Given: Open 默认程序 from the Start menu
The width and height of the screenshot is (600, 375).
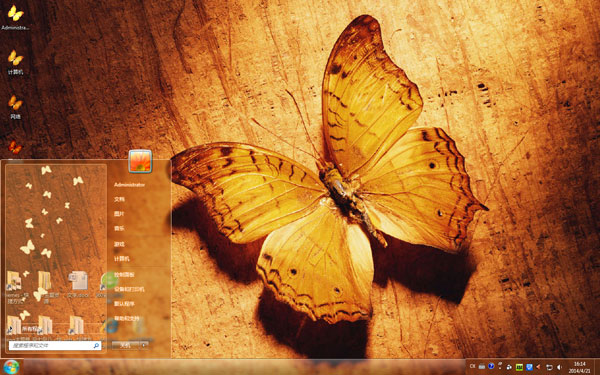Looking at the screenshot, I should 124,303.
